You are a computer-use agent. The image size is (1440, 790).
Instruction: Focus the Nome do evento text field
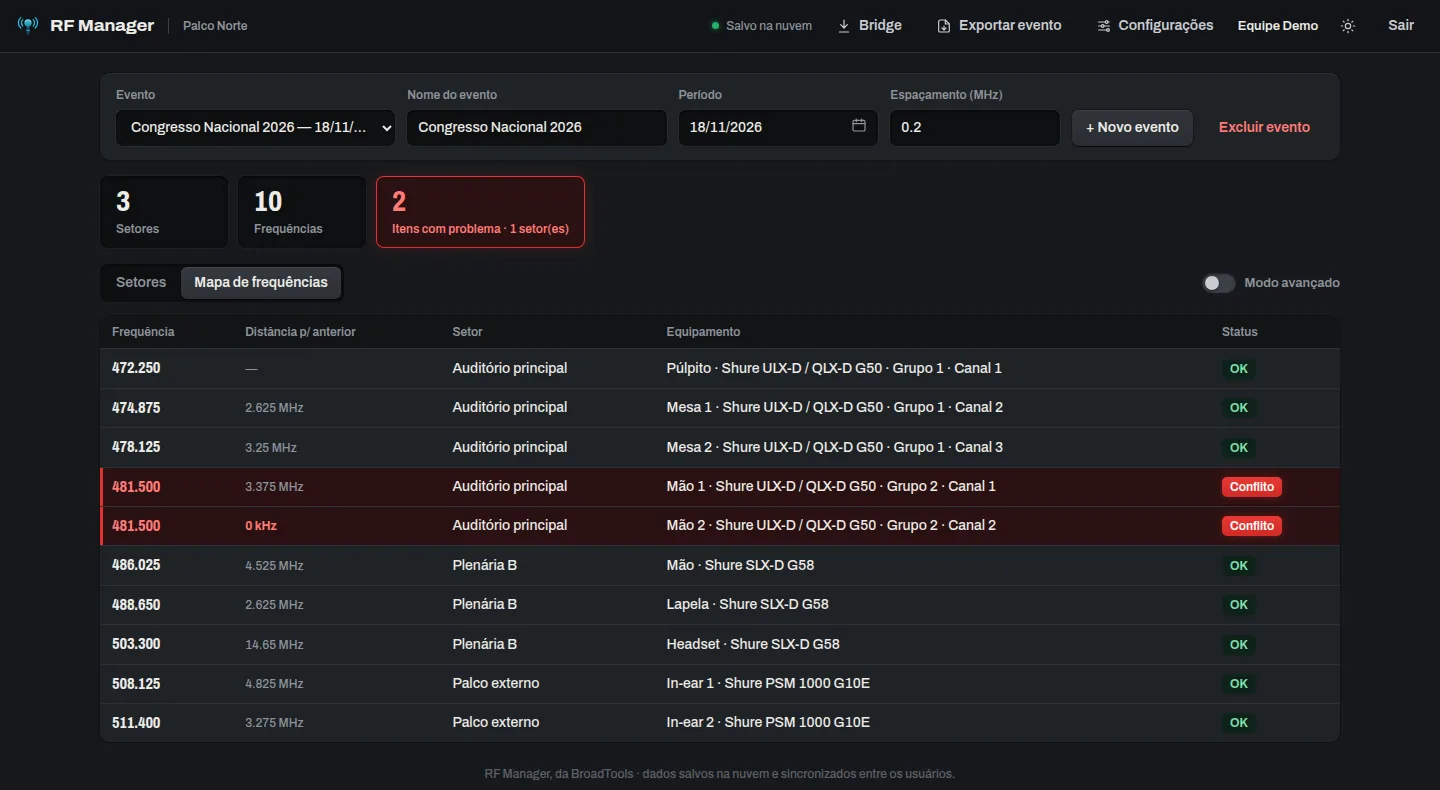[x=536, y=128]
